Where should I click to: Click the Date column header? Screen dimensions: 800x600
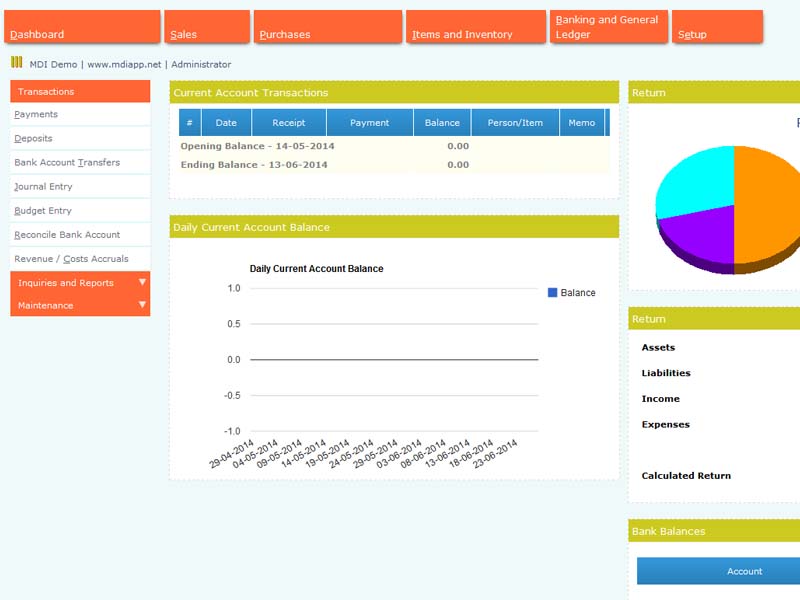[x=226, y=123]
